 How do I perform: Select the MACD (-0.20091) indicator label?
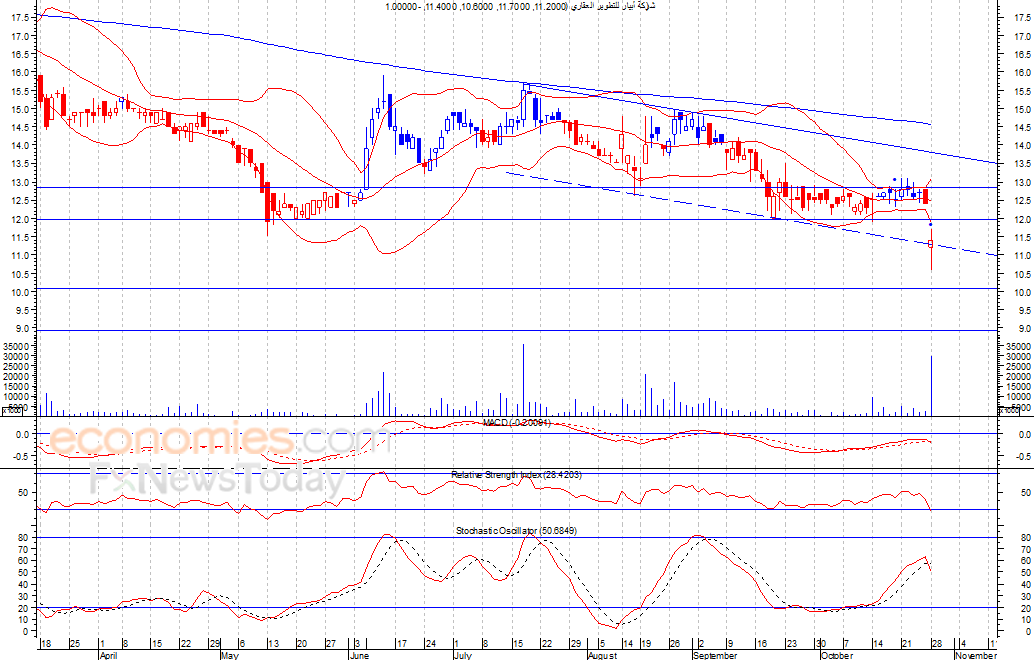(516, 423)
